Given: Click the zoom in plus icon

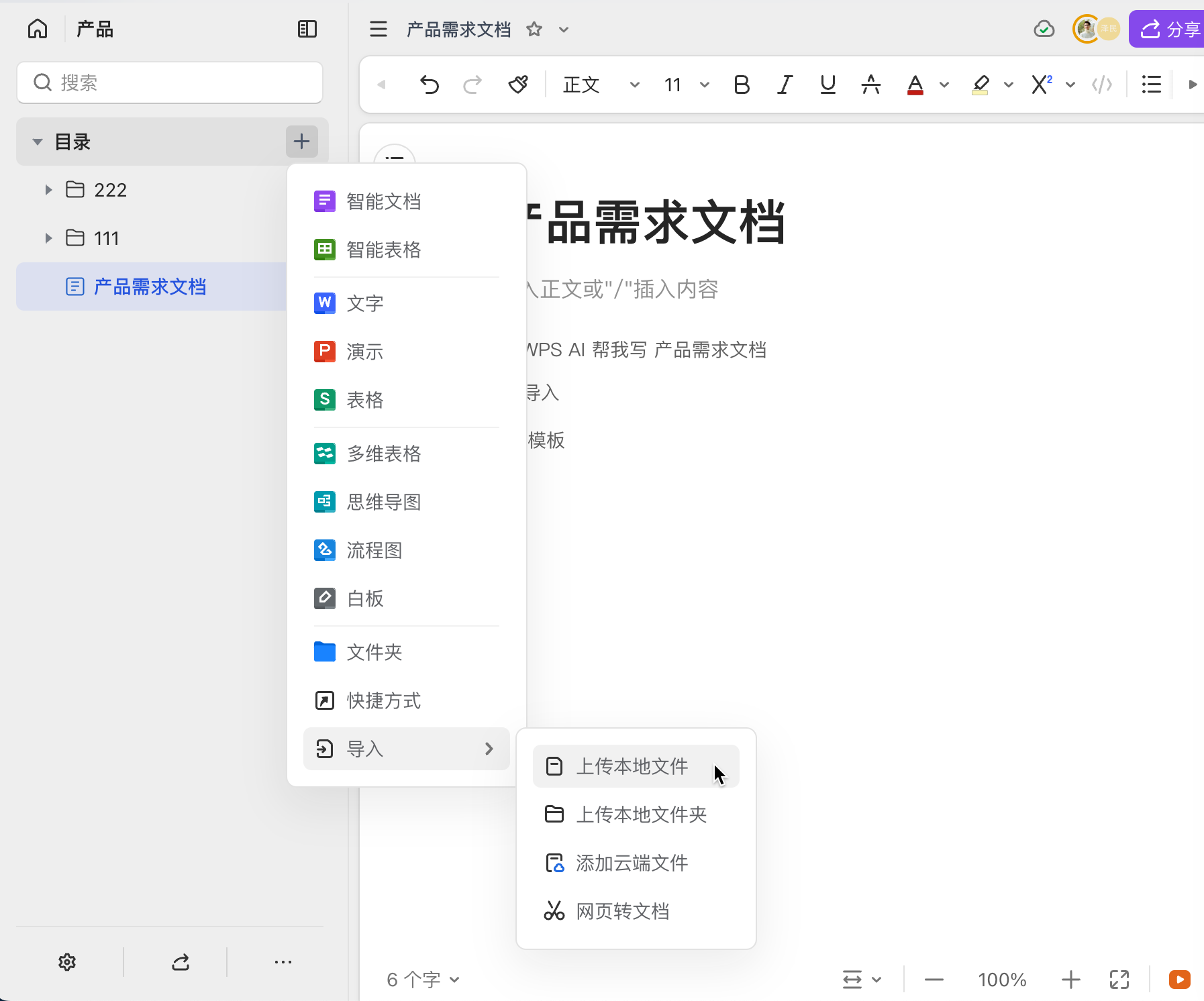Looking at the screenshot, I should [1071, 980].
